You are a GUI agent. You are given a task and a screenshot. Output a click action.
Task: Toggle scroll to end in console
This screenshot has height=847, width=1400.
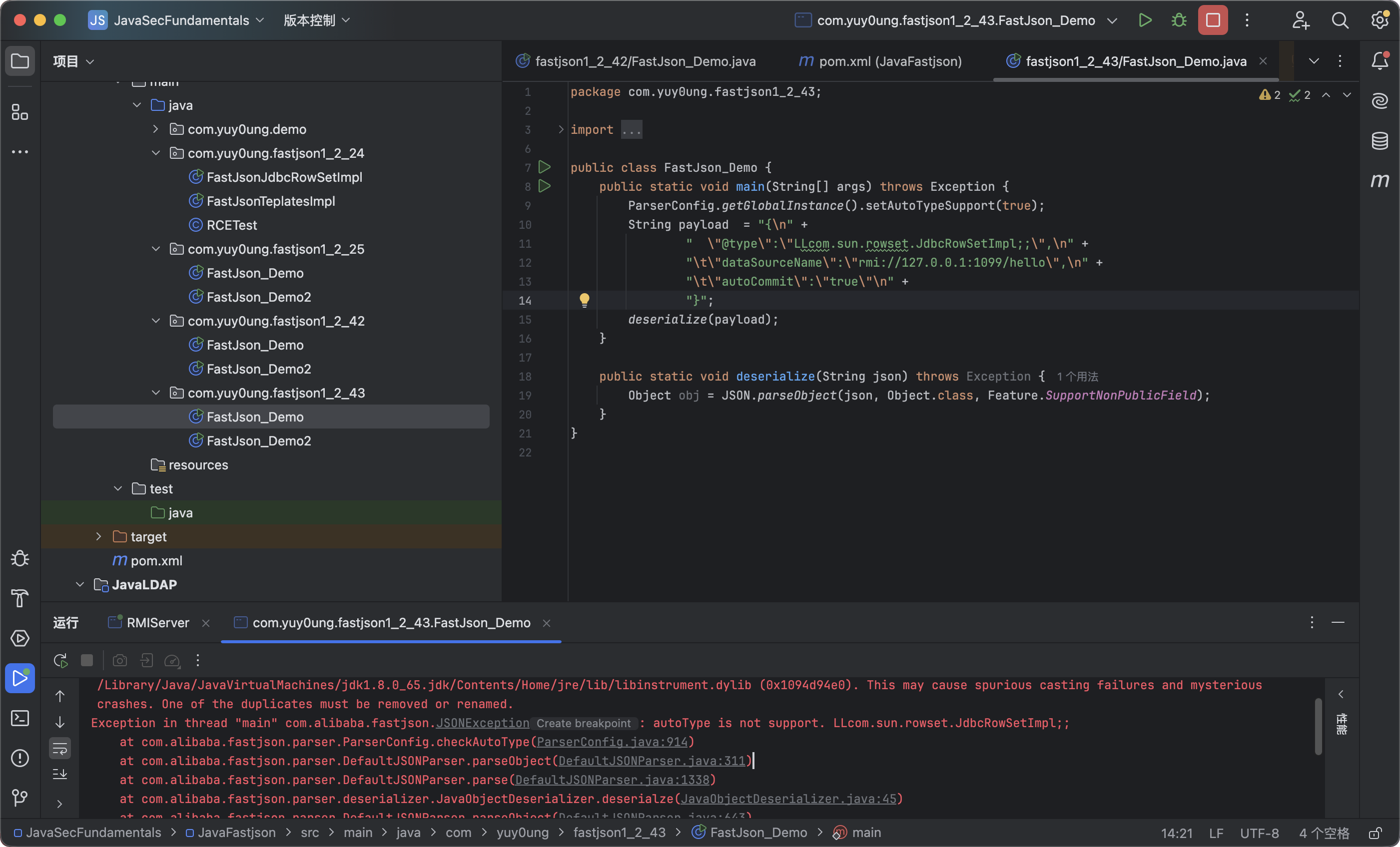[59, 774]
